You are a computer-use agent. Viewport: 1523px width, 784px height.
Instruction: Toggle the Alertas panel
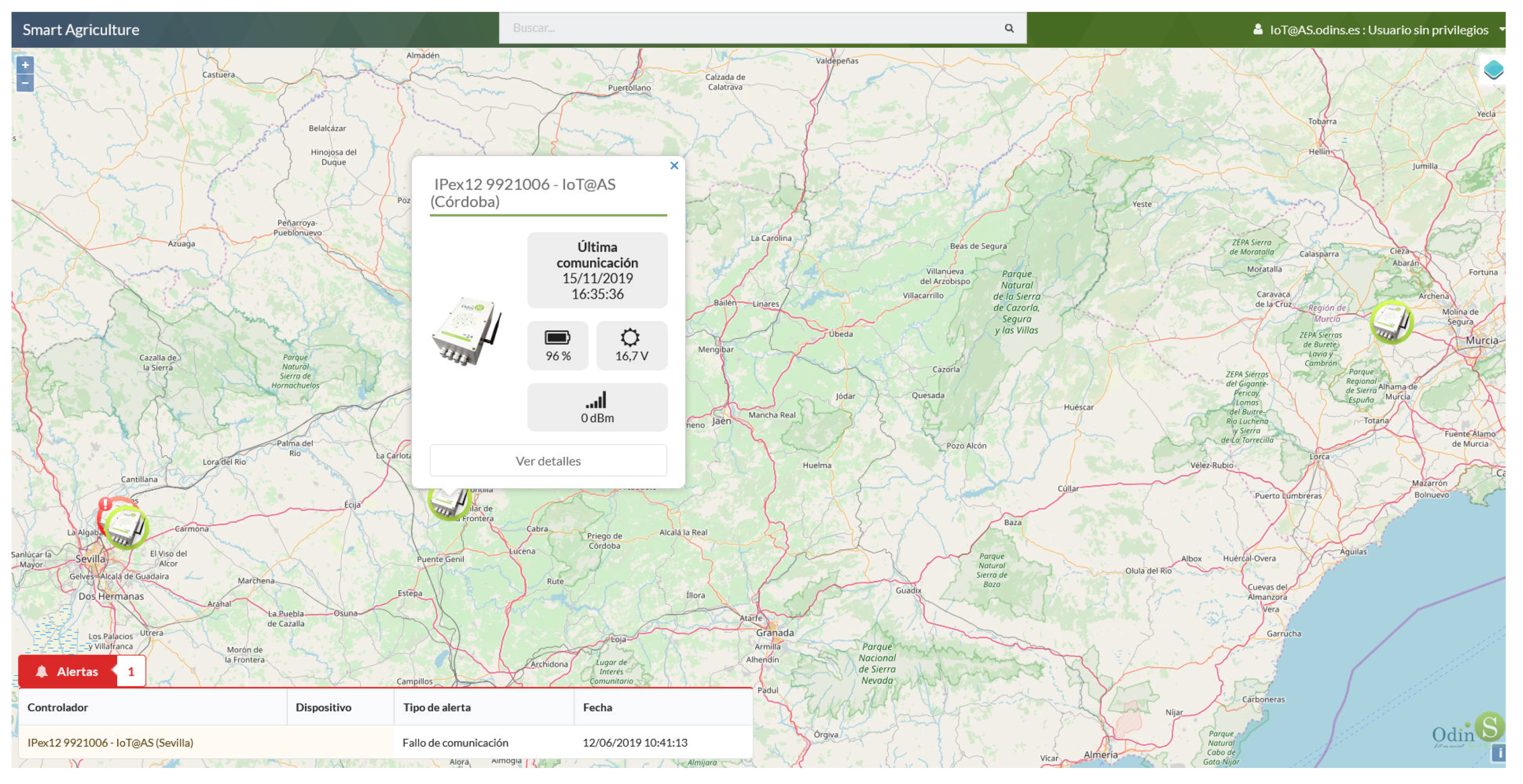coord(77,671)
